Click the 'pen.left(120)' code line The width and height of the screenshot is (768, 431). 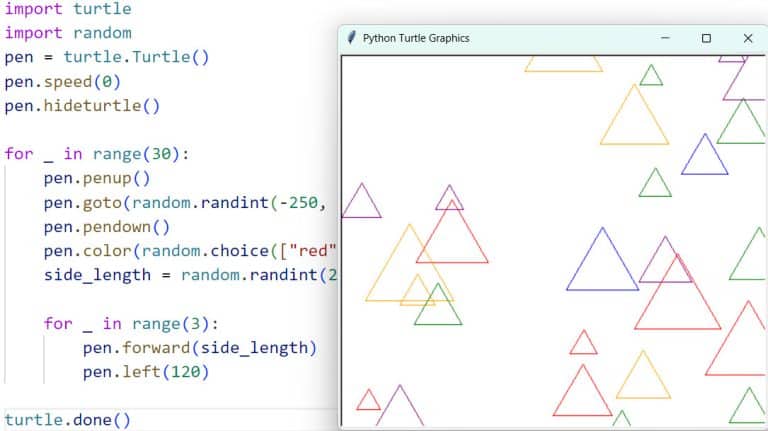point(146,372)
